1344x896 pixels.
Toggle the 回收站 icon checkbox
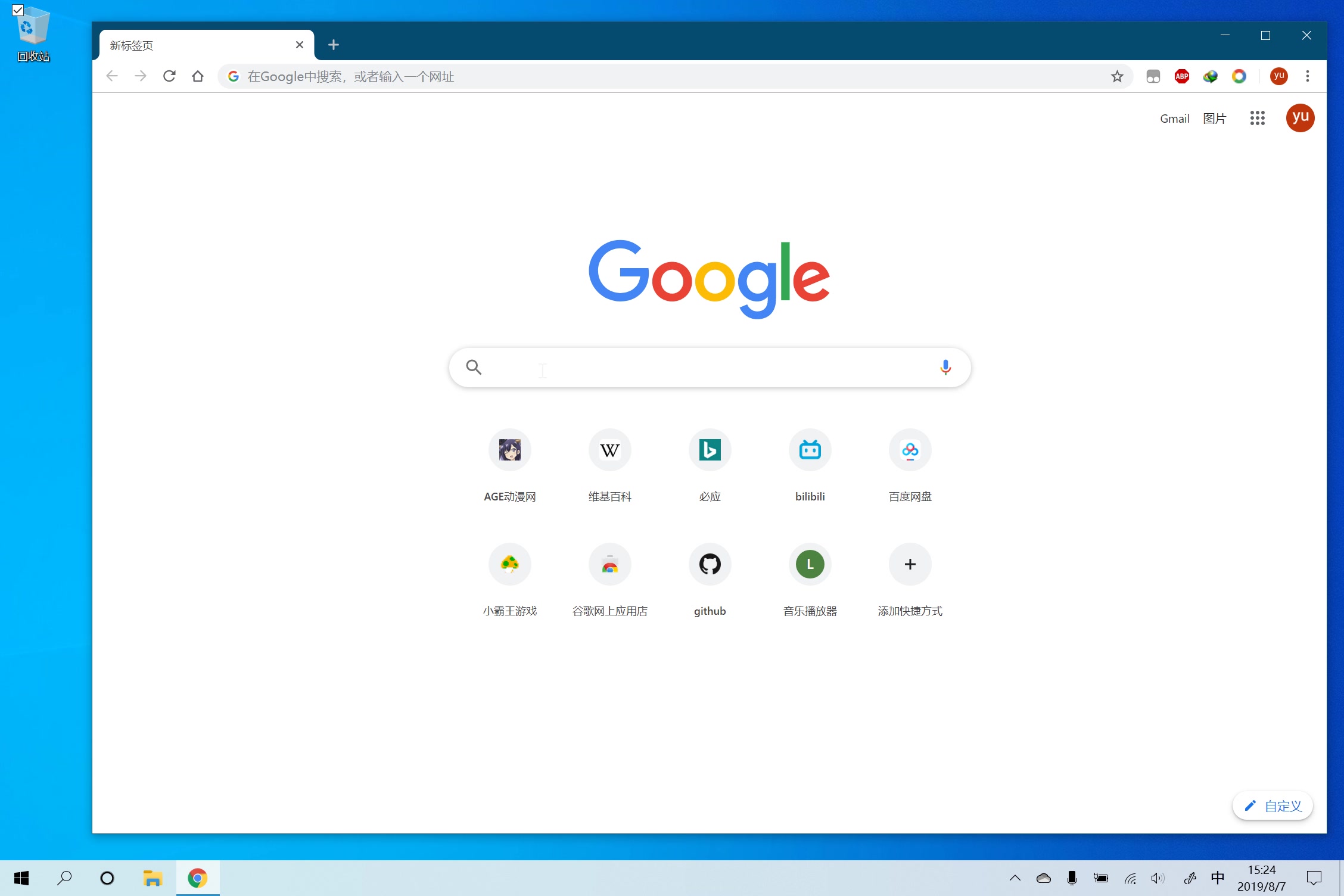coord(18,10)
